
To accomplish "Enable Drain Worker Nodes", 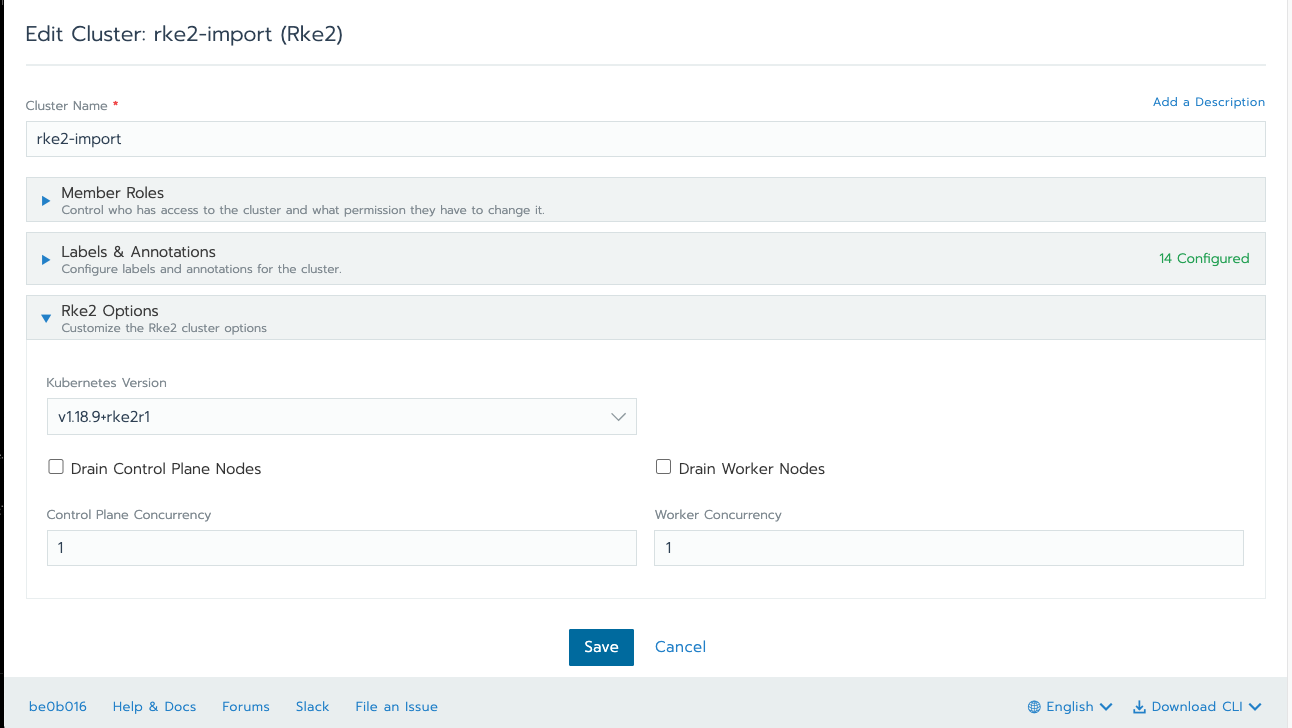I will [x=663, y=466].
